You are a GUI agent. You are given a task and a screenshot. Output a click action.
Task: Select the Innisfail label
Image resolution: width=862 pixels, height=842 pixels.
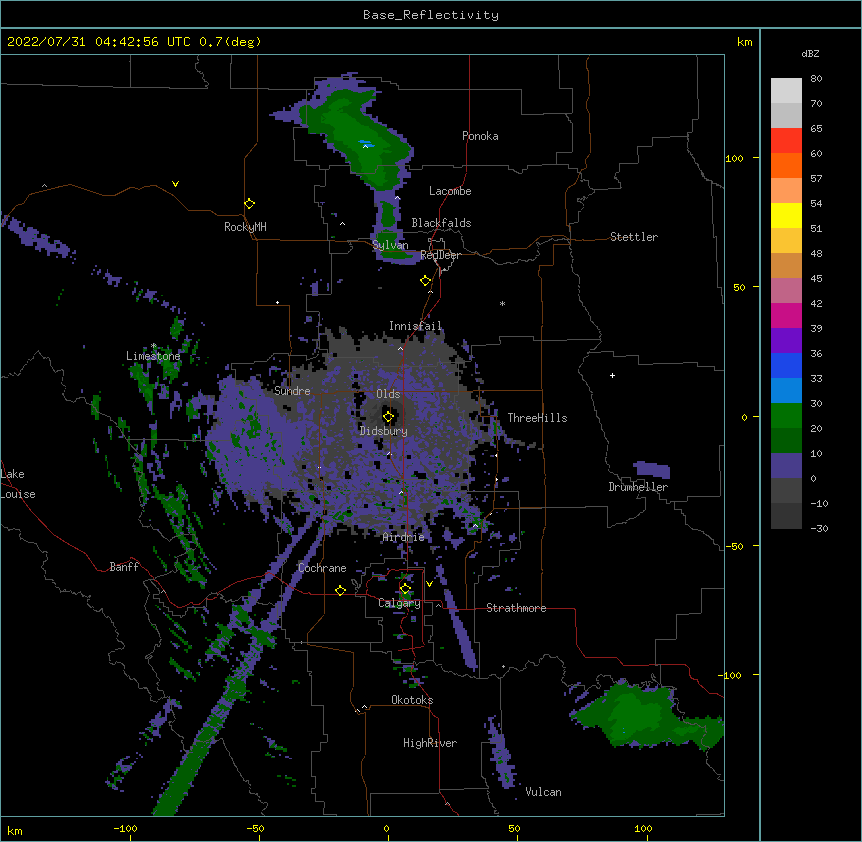tap(415, 326)
